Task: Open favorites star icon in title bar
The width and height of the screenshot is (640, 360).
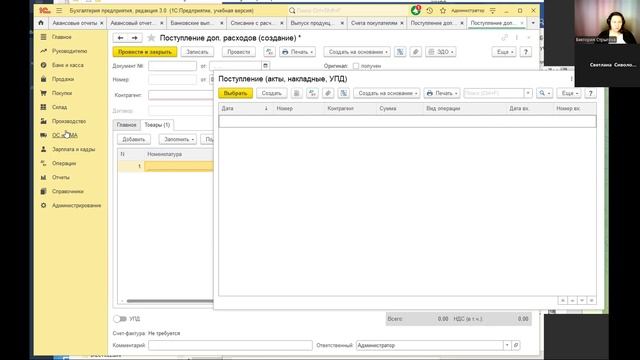Action: point(443,11)
